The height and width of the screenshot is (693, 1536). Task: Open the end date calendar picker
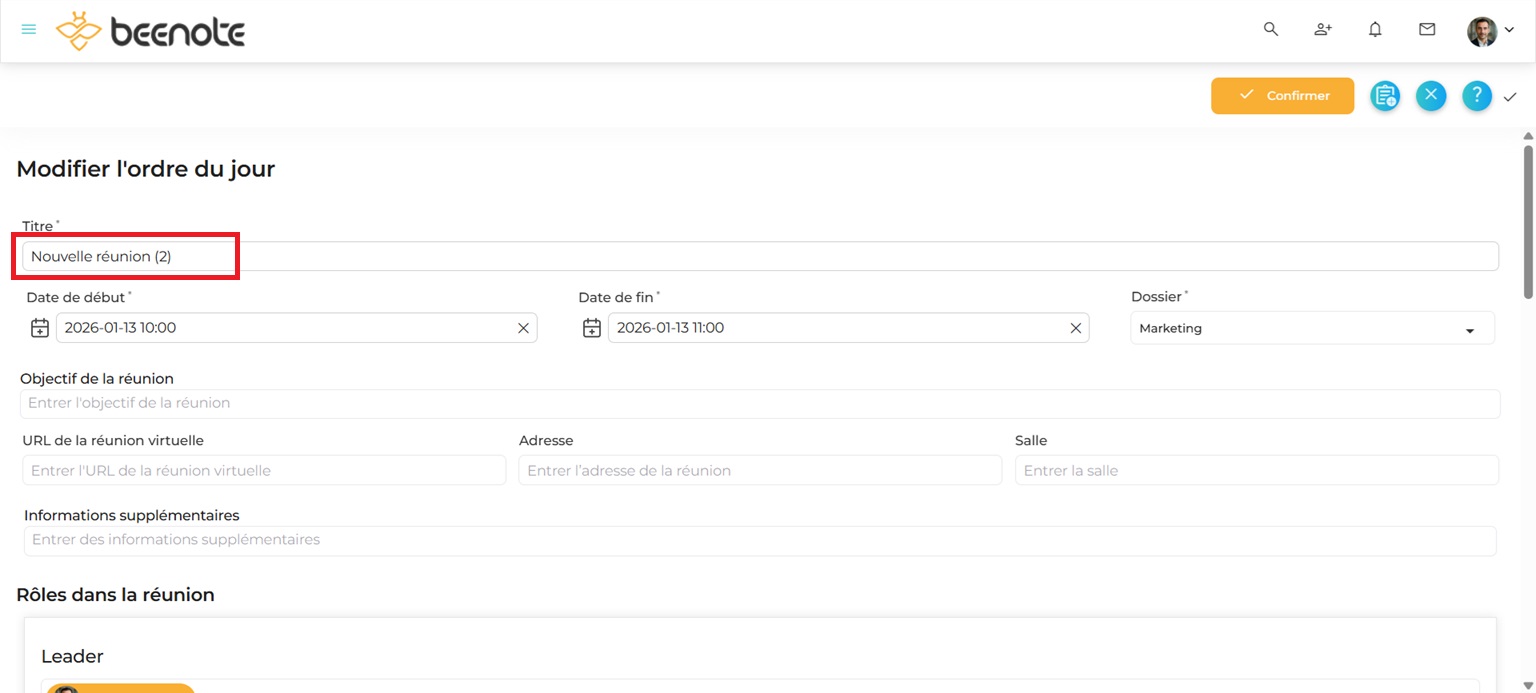[x=592, y=328]
